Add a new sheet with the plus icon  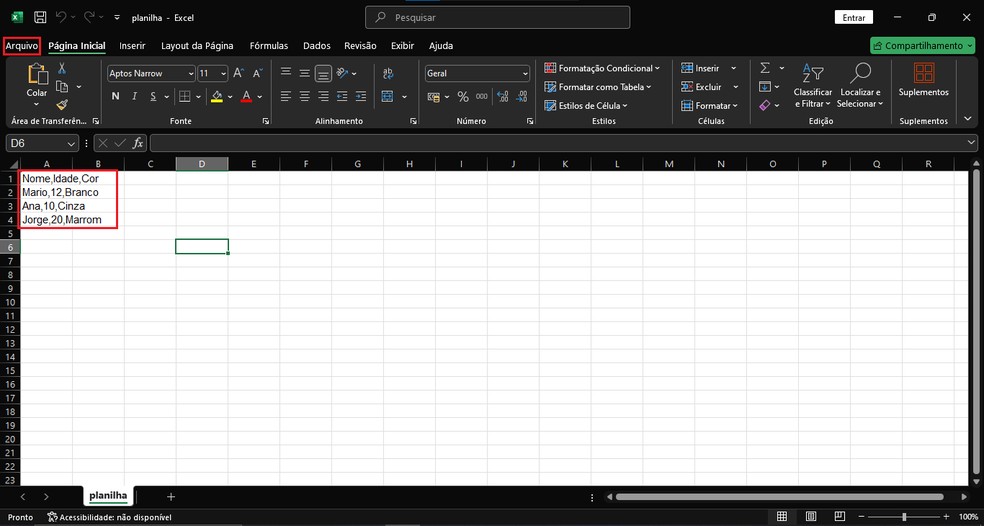coord(171,496)
